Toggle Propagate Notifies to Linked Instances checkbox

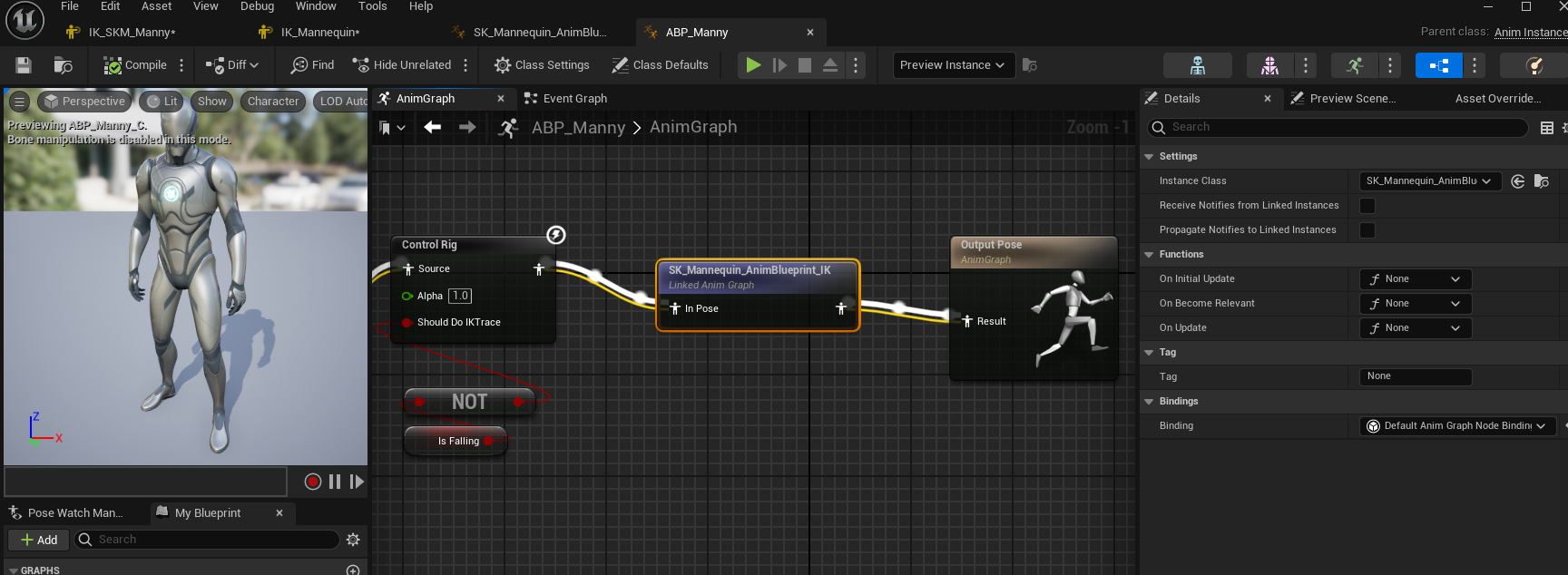1367,230
